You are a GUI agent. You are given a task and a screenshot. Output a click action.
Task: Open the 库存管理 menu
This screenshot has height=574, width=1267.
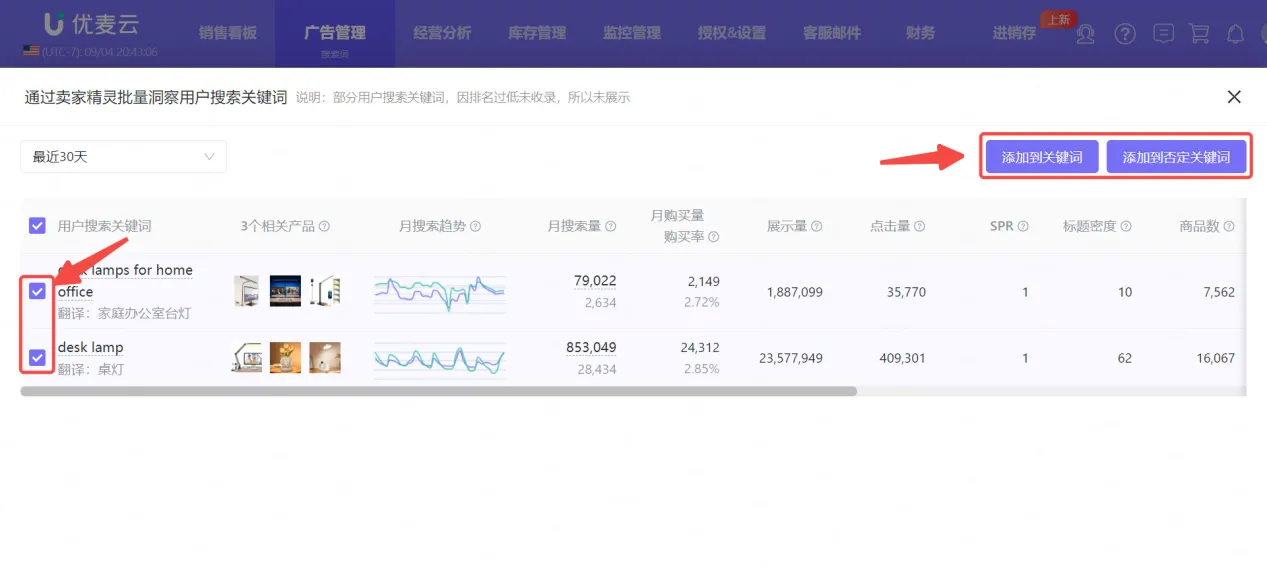(x=537, y=33)
